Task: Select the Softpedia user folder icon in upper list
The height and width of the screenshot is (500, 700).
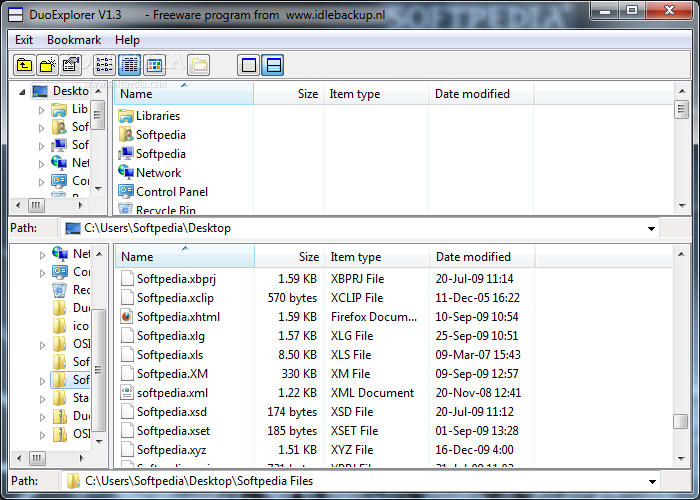Action: 126,135
